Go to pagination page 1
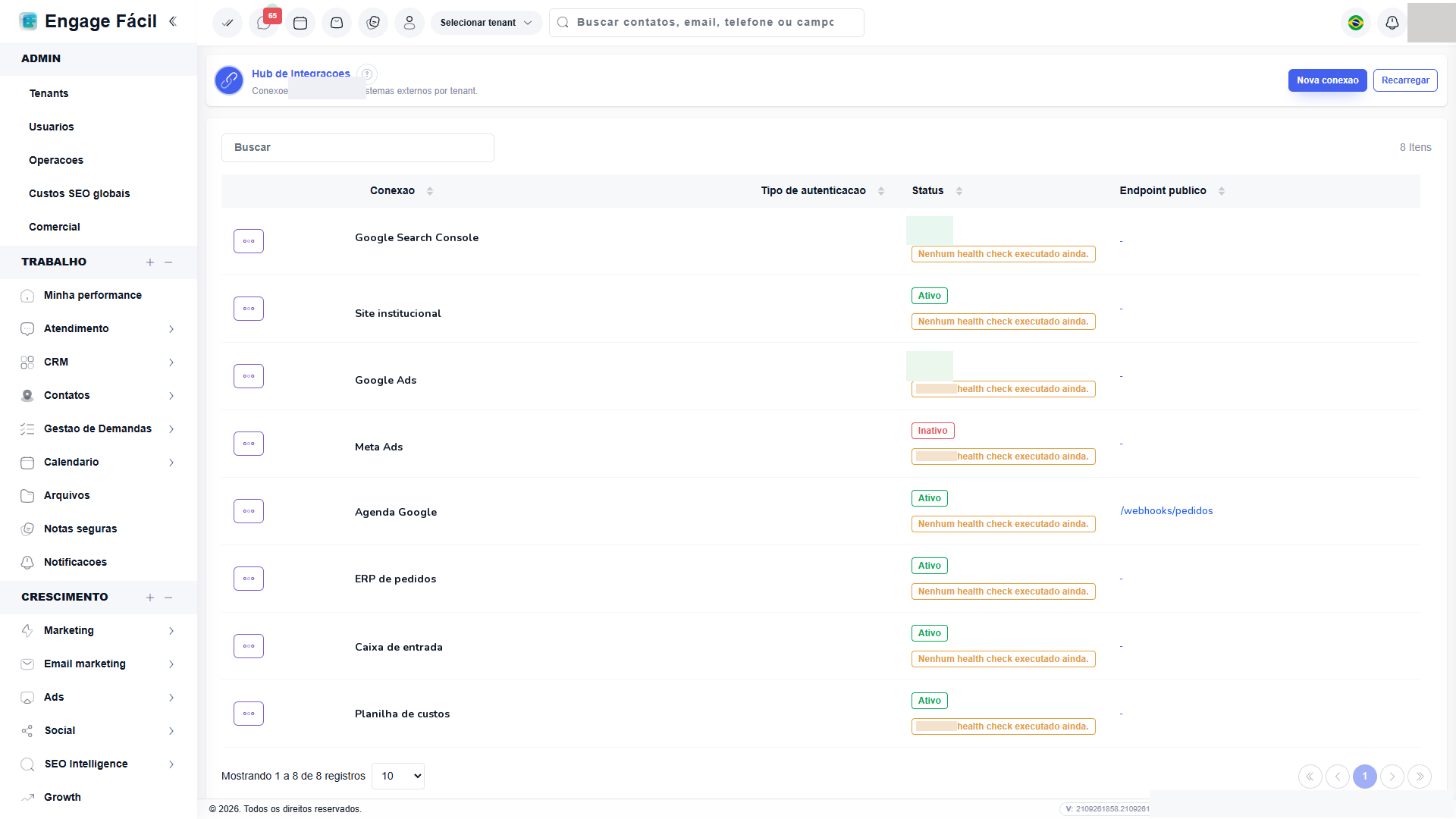The width and height of the screenshot is (1456, 819). [1365, 777]
